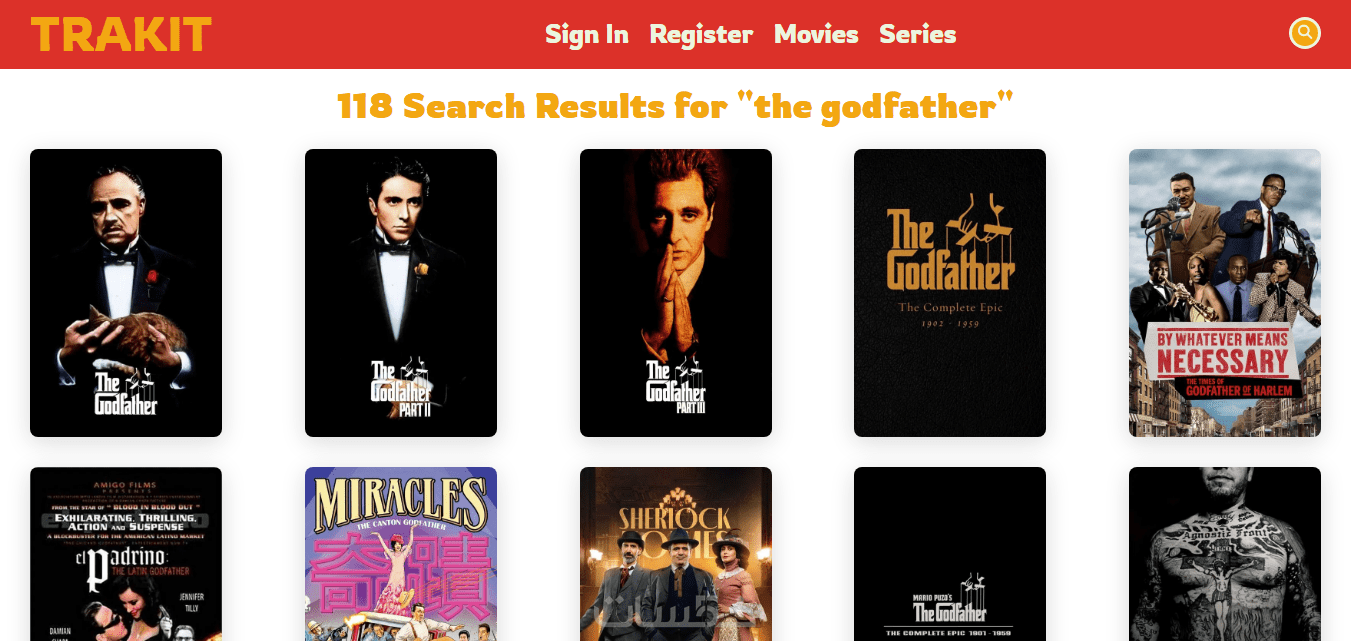Click Godfather of Harlem title banner
Screen dimensions: 1351x641
[1223, 362]
